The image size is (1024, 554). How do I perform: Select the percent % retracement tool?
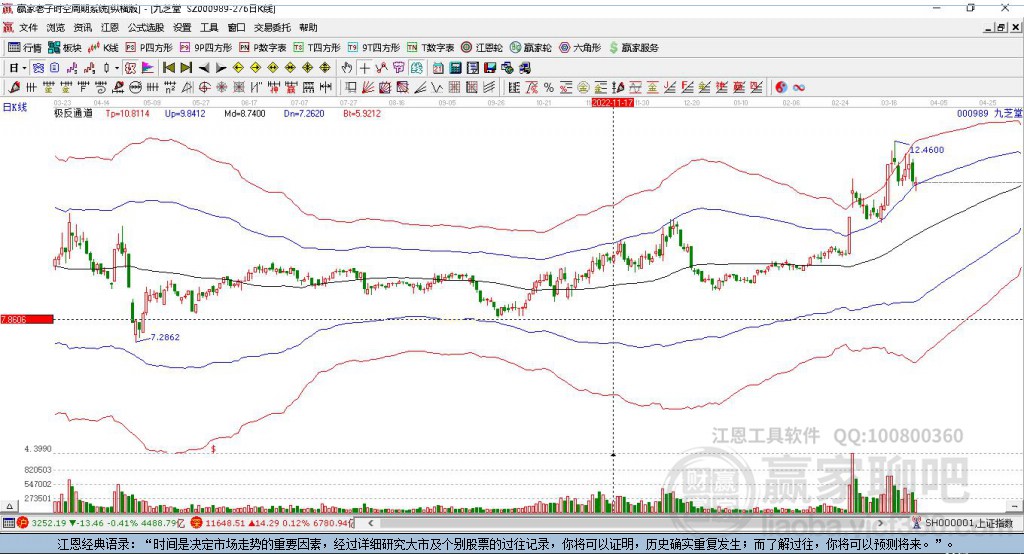[x=549, y=88]
